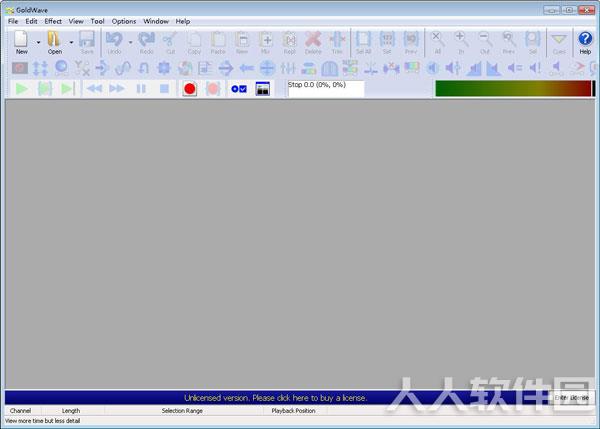Click the zoom In magnifier icon

coord(461,42)
